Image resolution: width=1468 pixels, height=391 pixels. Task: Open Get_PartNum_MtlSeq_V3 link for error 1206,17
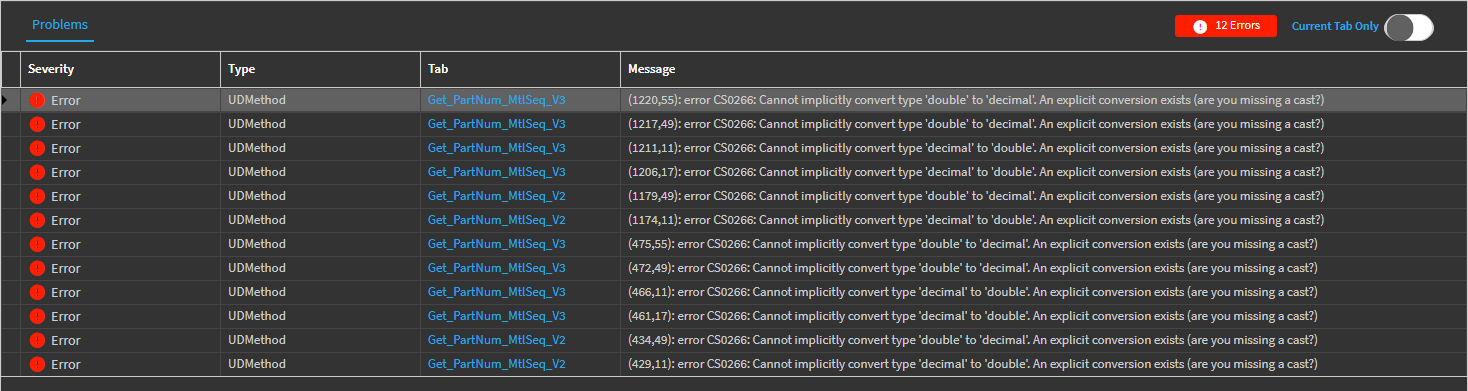tap(497, 172)
